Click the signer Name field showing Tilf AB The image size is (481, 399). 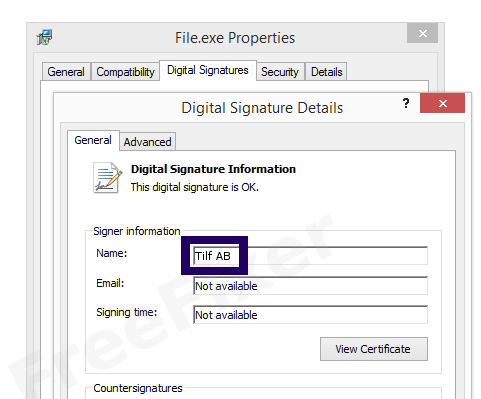click(310, 256)
